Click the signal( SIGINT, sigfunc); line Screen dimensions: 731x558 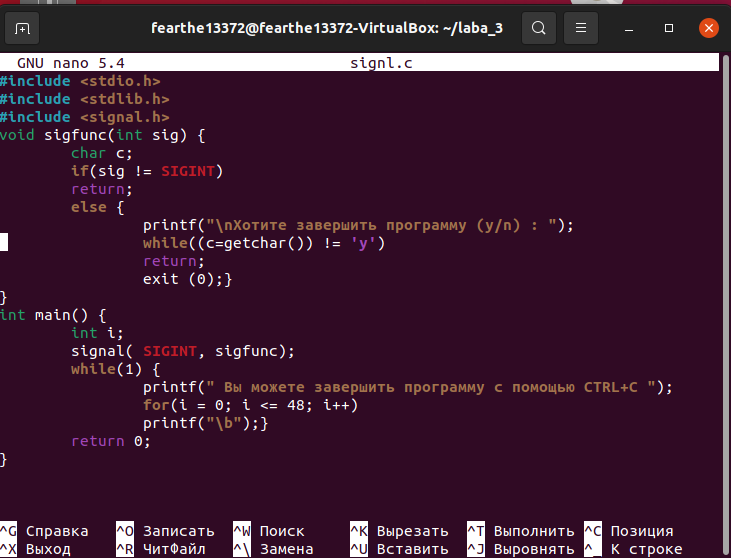[183, 351]
